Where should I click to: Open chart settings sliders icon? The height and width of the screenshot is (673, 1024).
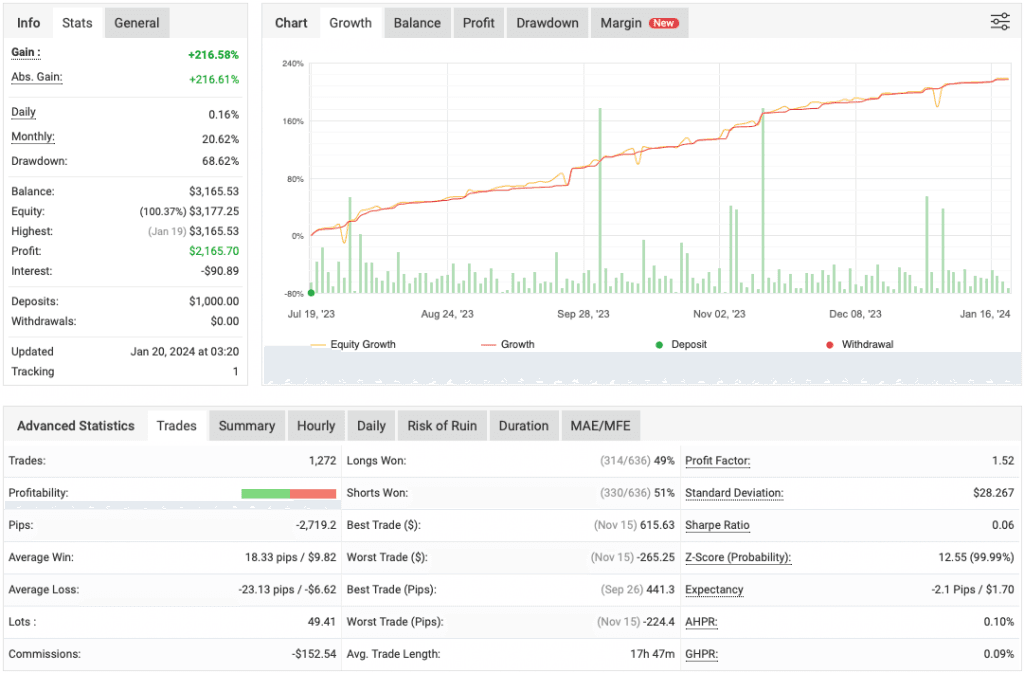pos(999,22)
